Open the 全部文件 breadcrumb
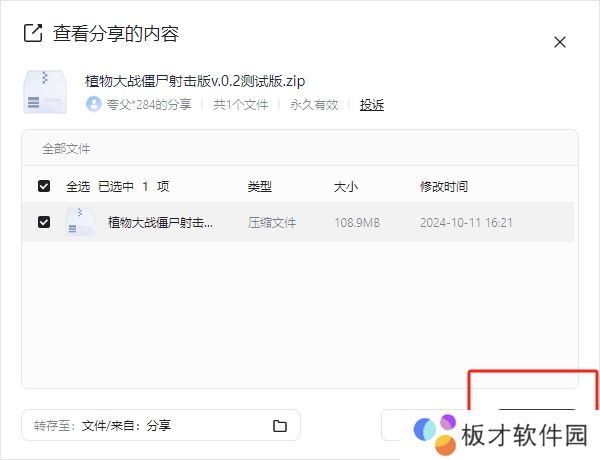 pyautogui.click(x=66, y=148)
